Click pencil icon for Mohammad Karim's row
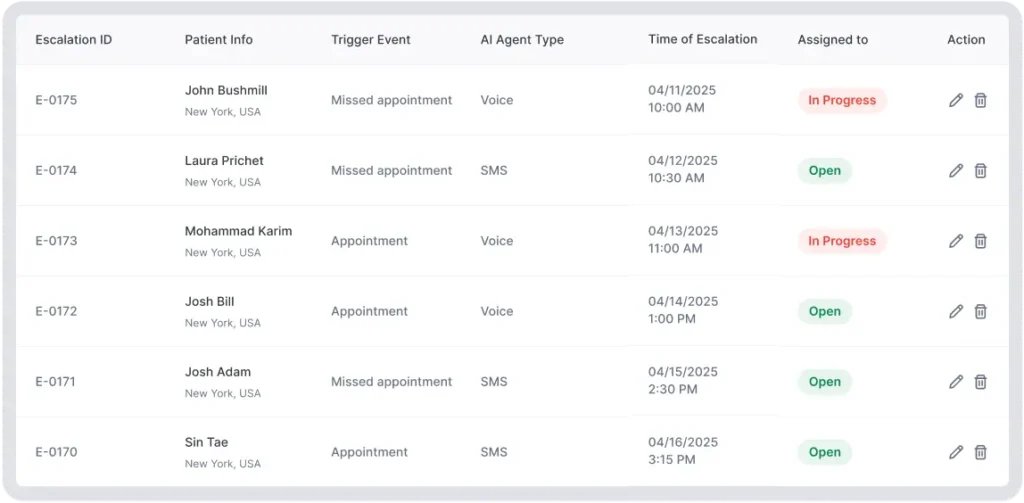This screenshot has width=1024, height=503. 956,241
